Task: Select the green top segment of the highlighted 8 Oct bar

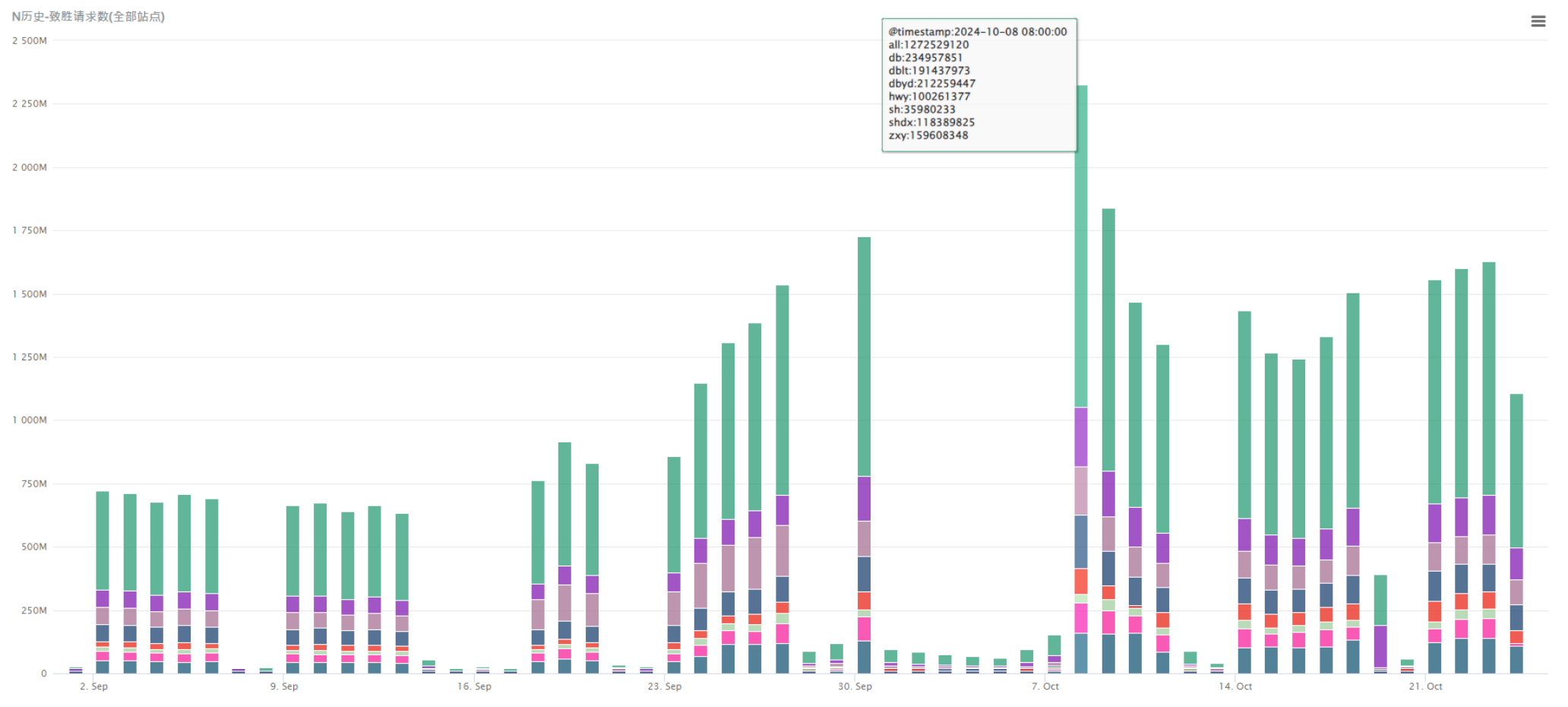Action: pos(1081,246)
